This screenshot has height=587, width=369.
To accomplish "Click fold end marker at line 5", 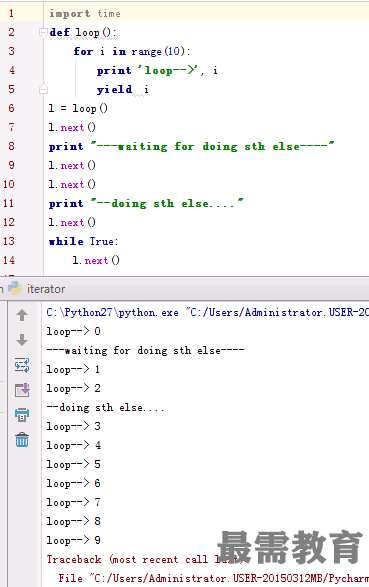I will 43,89.
